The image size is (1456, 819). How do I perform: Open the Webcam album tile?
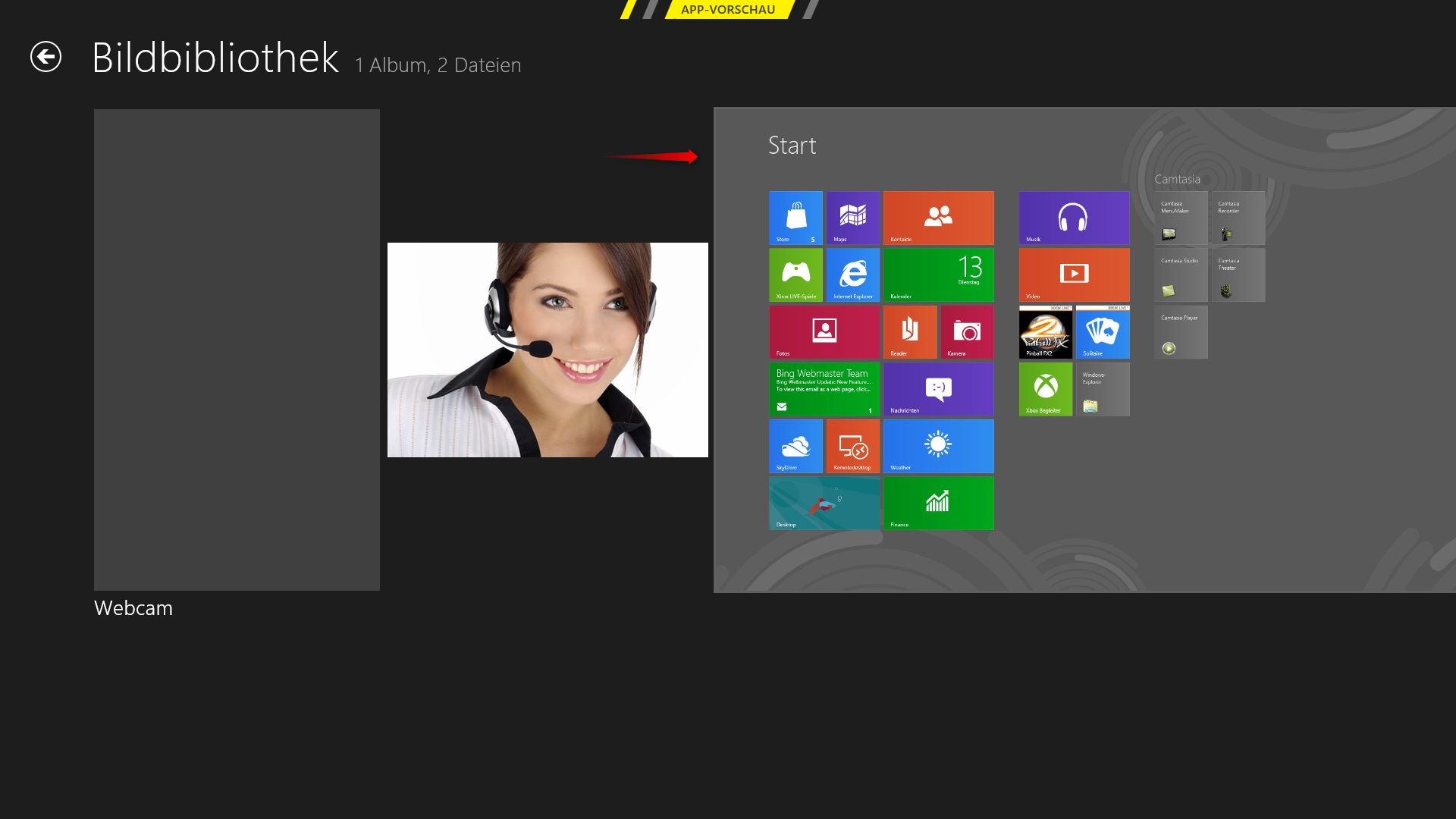(x=237, y=350)
